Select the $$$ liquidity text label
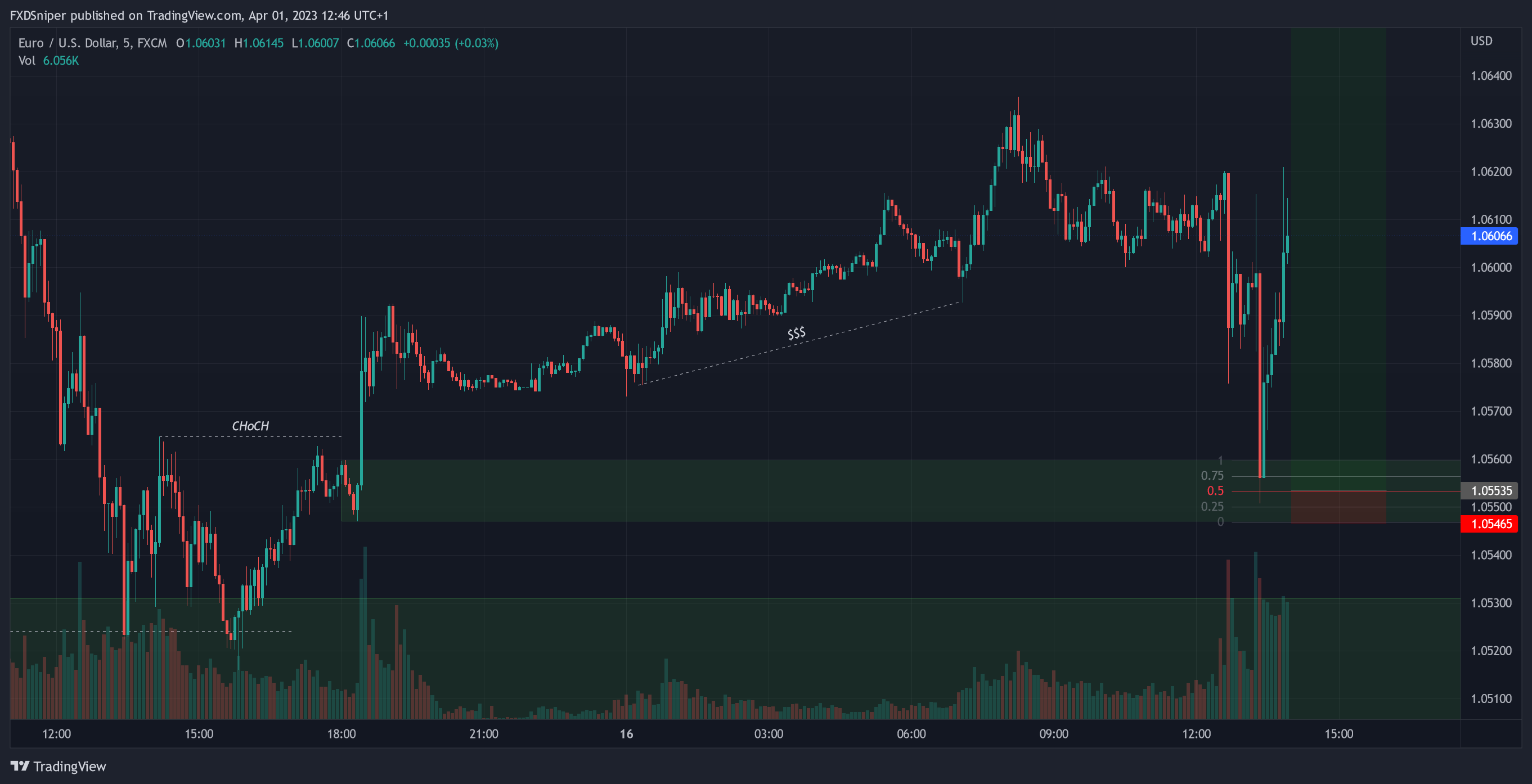 (x=796, y=333)
